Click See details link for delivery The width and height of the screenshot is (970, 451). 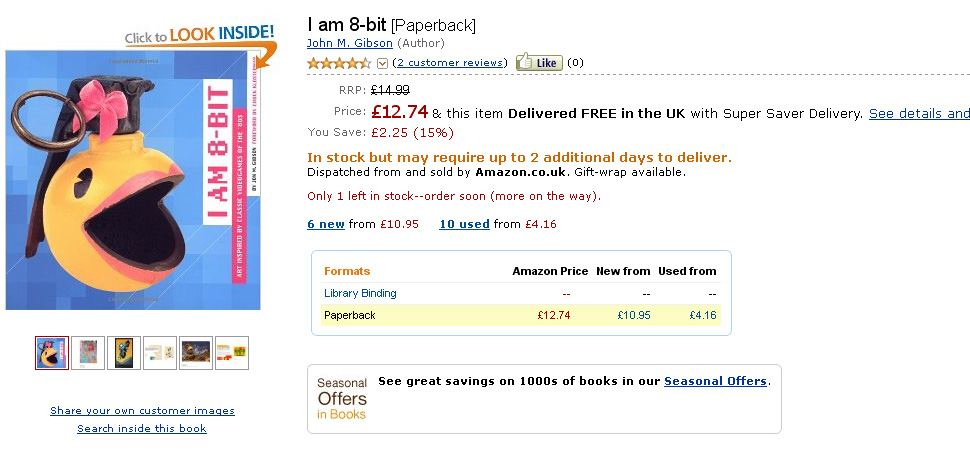pyautogui.click(x=918, y=114)
